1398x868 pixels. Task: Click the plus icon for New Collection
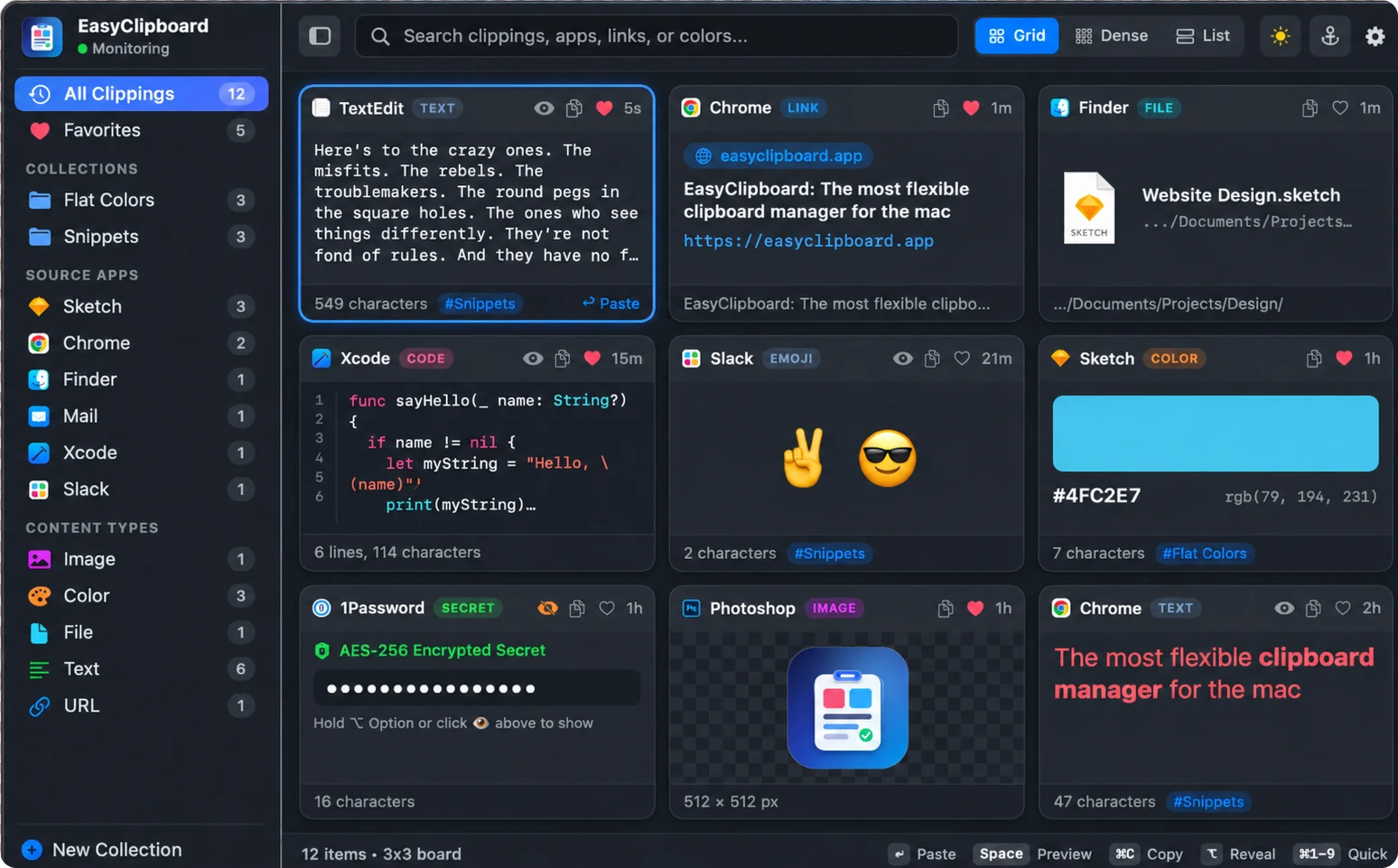32,850
